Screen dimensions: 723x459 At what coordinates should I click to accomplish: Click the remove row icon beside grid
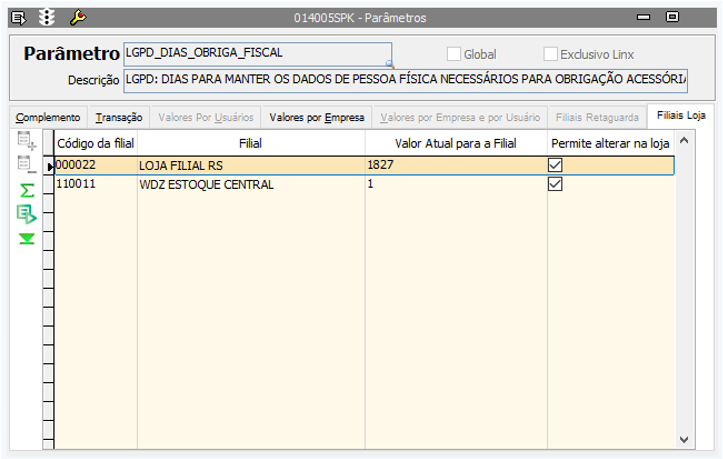coord(27,165)
